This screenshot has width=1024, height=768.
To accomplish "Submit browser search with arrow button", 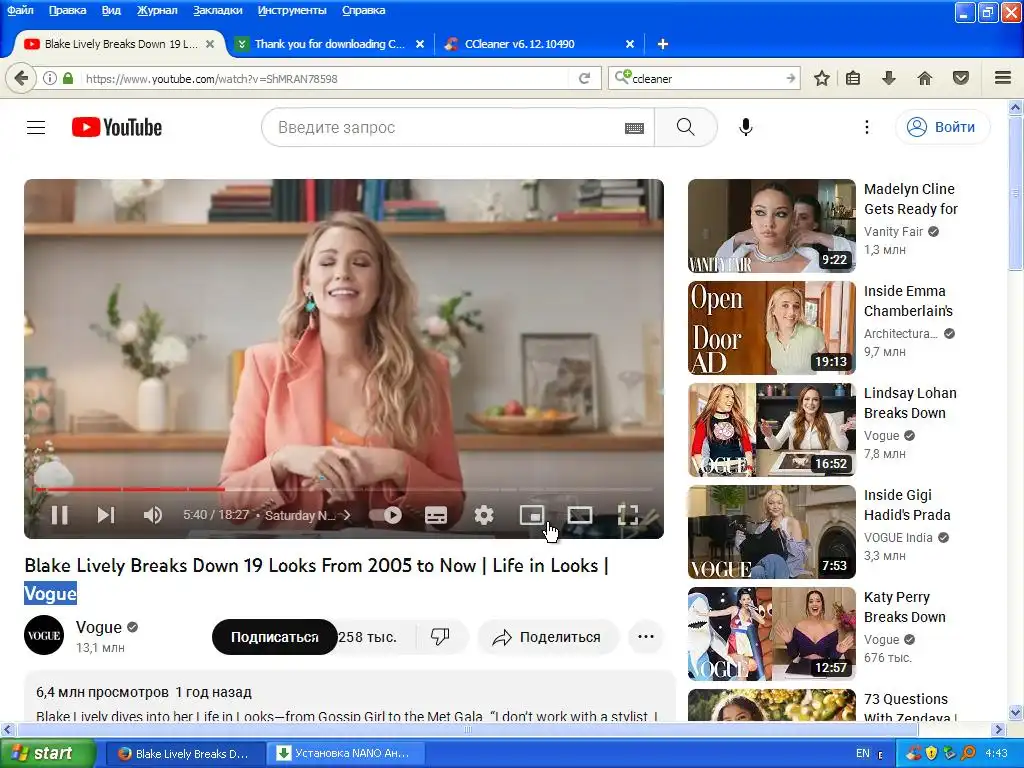I will point(790,78).
